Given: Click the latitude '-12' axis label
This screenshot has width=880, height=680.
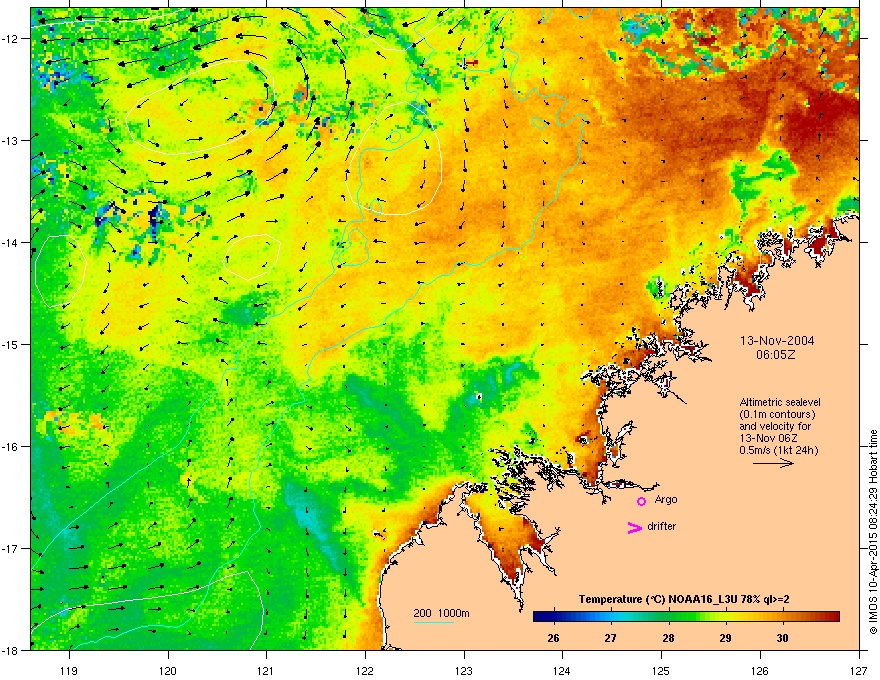Looking at the screenshot, I should pyautogui.click(x=10, y=39).
